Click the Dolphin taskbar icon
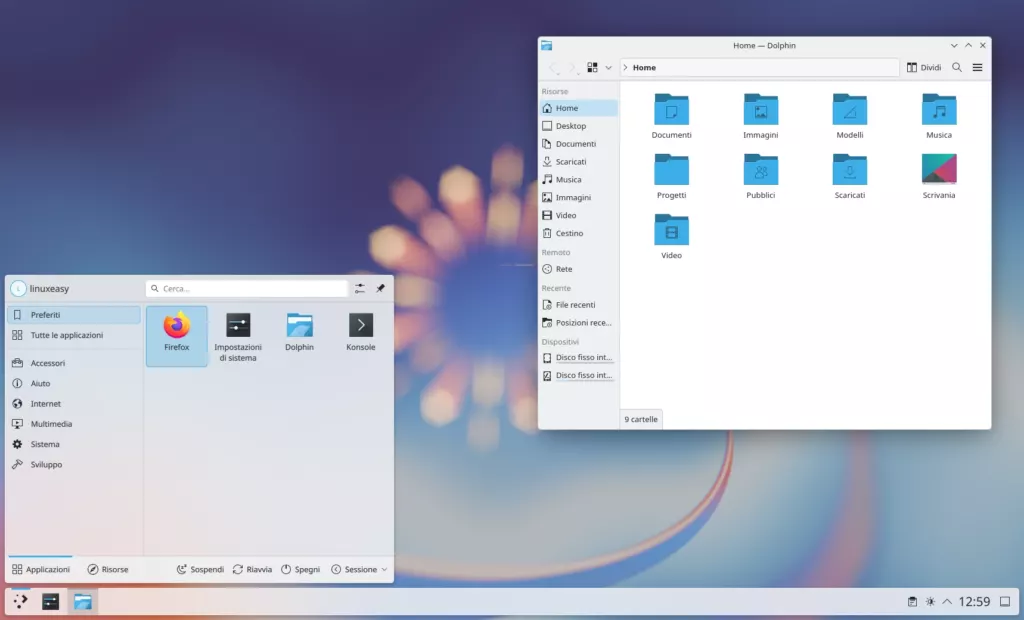Screen dimensions: 1024x620 [x=83, y=601]
